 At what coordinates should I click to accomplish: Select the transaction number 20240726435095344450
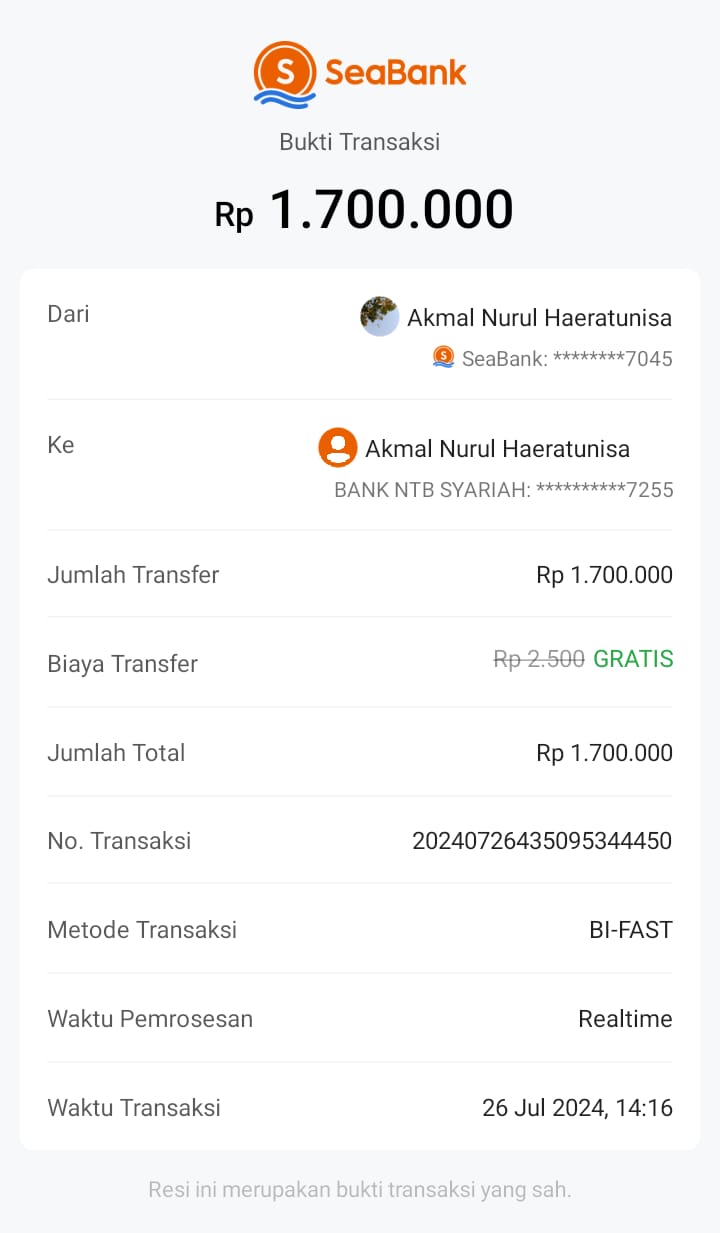click(542, 841)
